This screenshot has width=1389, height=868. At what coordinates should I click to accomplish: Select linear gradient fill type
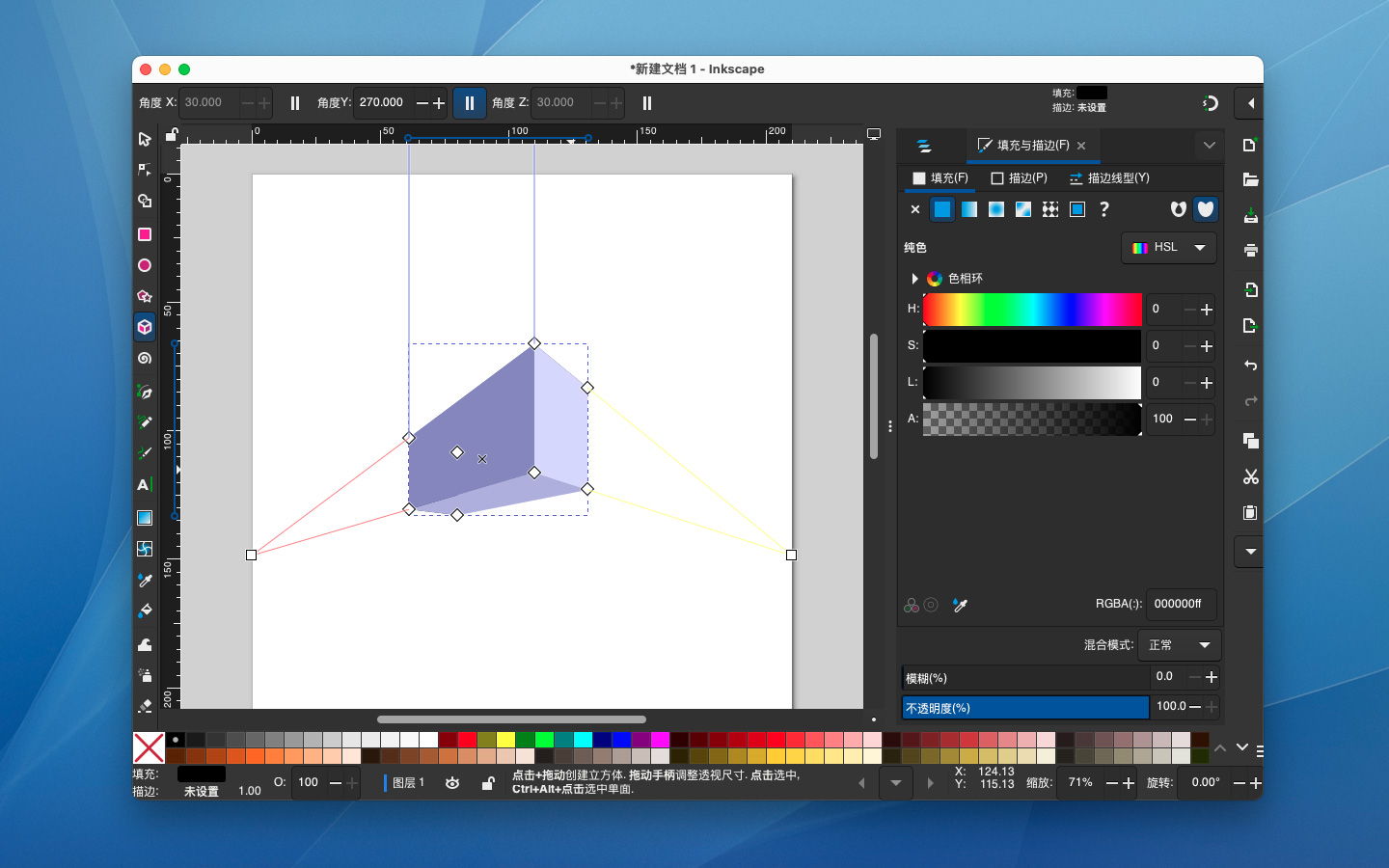[x=969, y=209]
